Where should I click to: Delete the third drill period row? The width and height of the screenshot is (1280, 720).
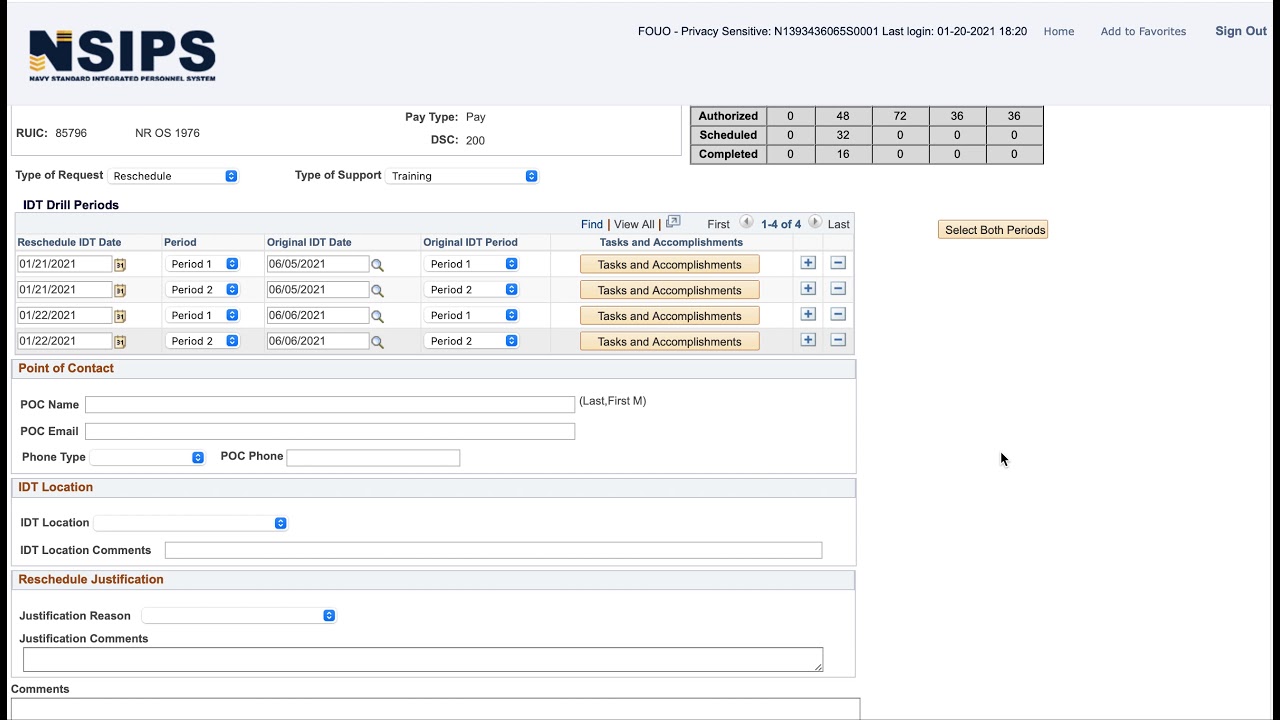pyautogui.click(x=838, y=315)
